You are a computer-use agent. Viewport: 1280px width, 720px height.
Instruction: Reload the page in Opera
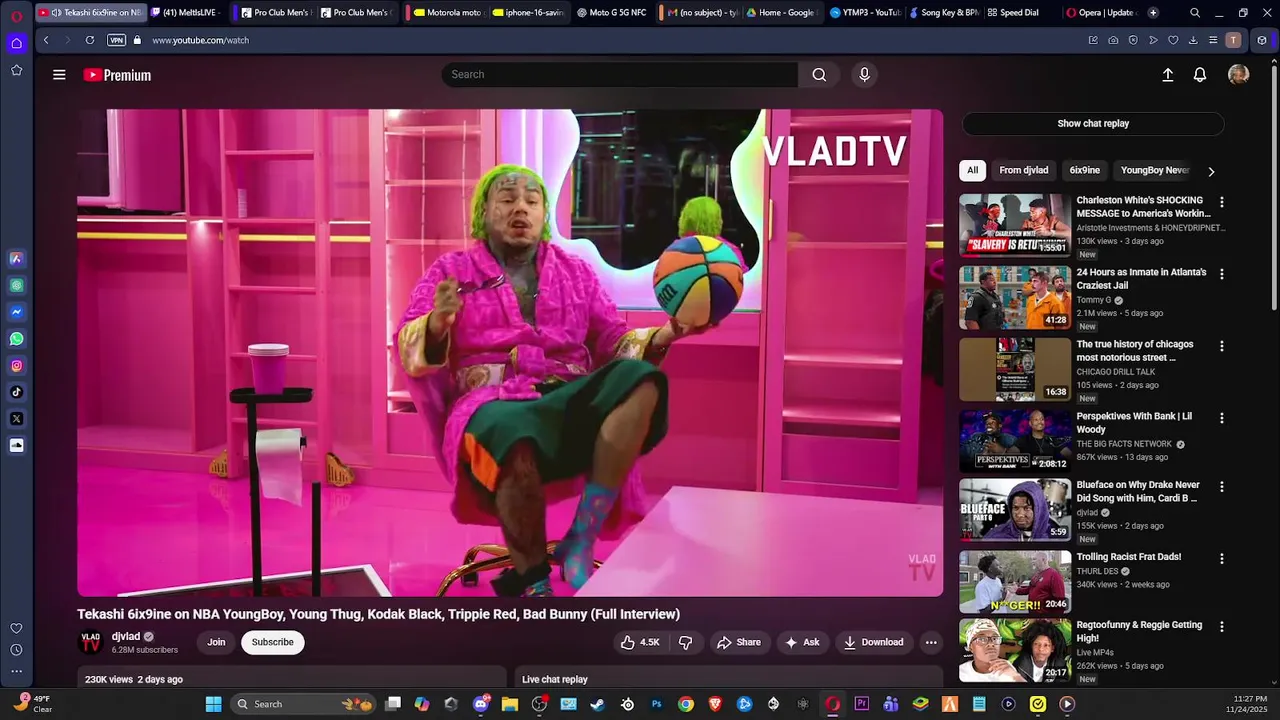pyautogui.click(x=90, y=40)
